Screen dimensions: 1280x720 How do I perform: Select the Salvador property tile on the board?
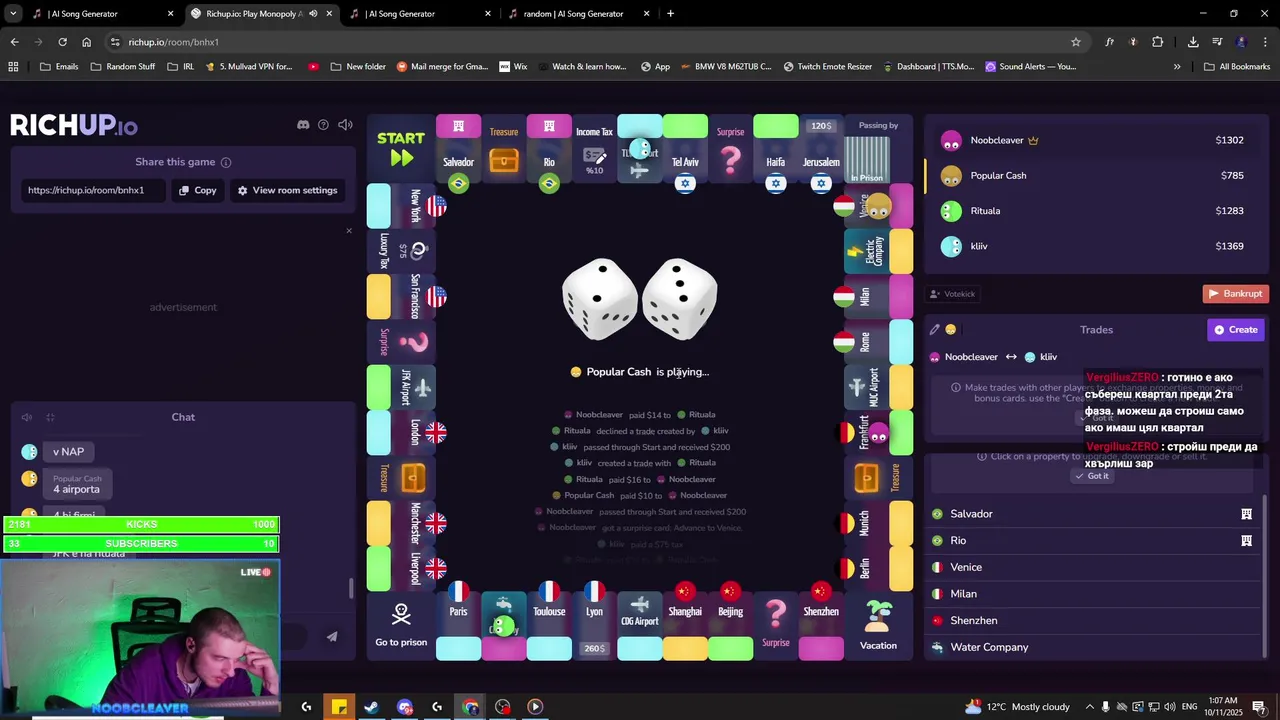pyautogui.click(x=458, y=149)
